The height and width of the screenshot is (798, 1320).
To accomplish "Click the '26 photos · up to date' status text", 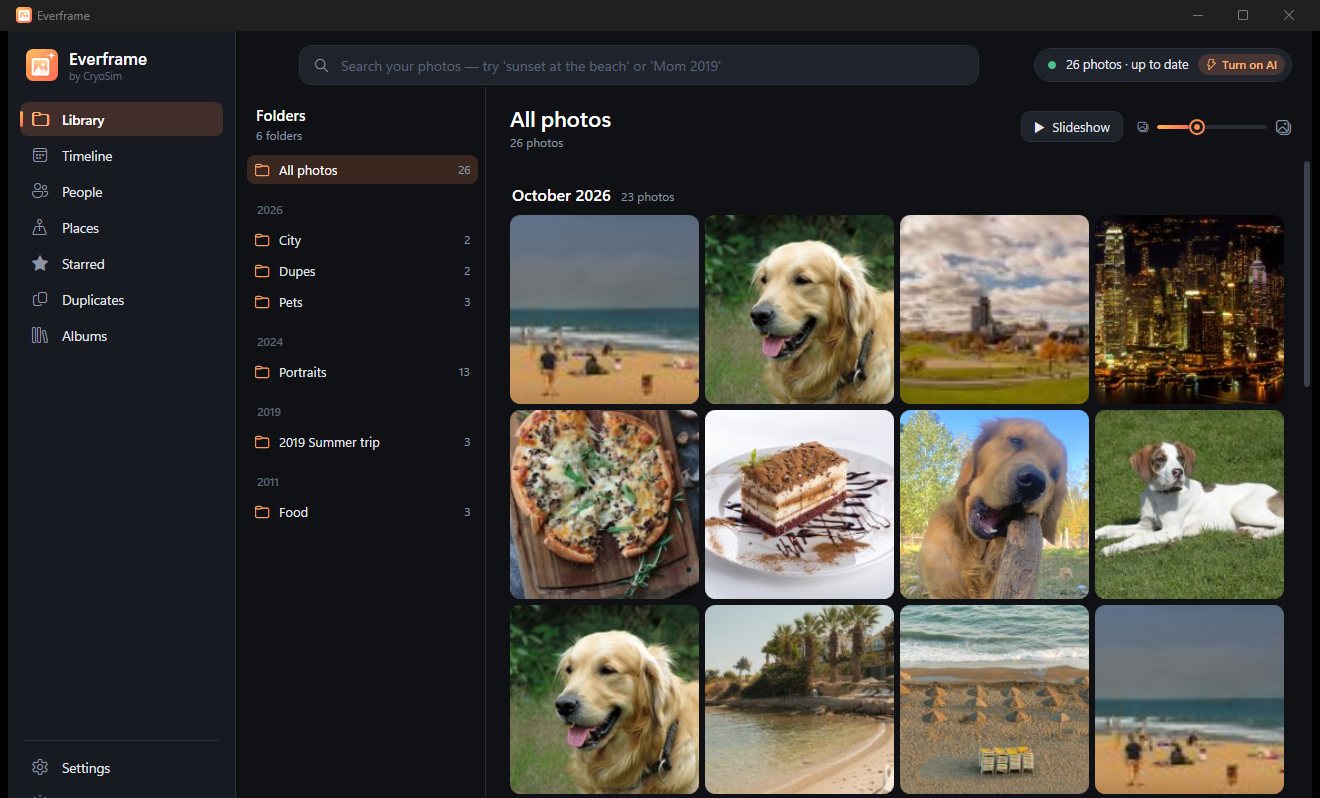I will tap(1127, 65).
